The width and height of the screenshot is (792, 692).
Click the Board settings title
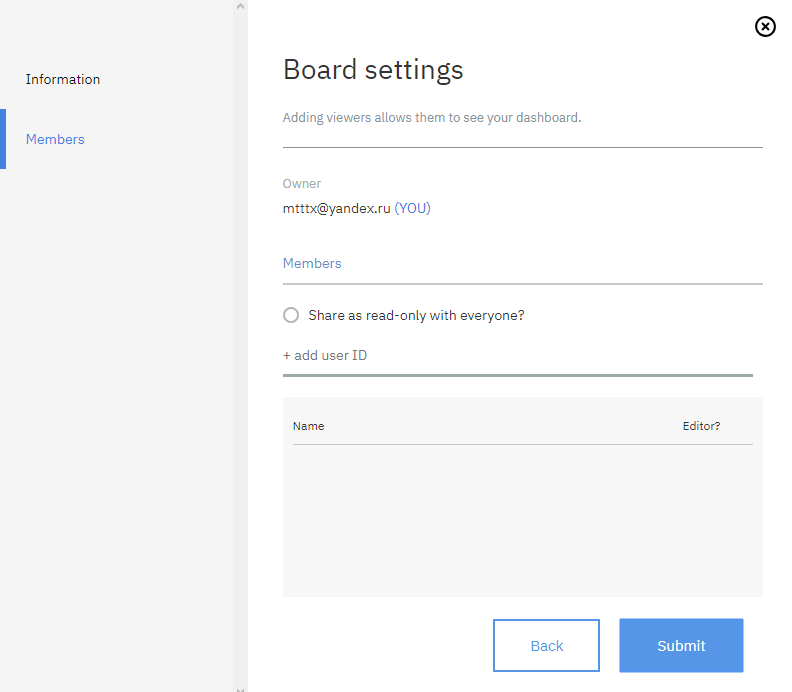[373, 69]
